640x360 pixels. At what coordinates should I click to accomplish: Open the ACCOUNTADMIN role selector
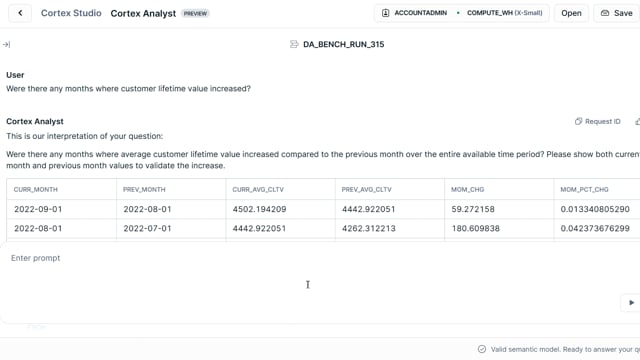pos(414,13)
